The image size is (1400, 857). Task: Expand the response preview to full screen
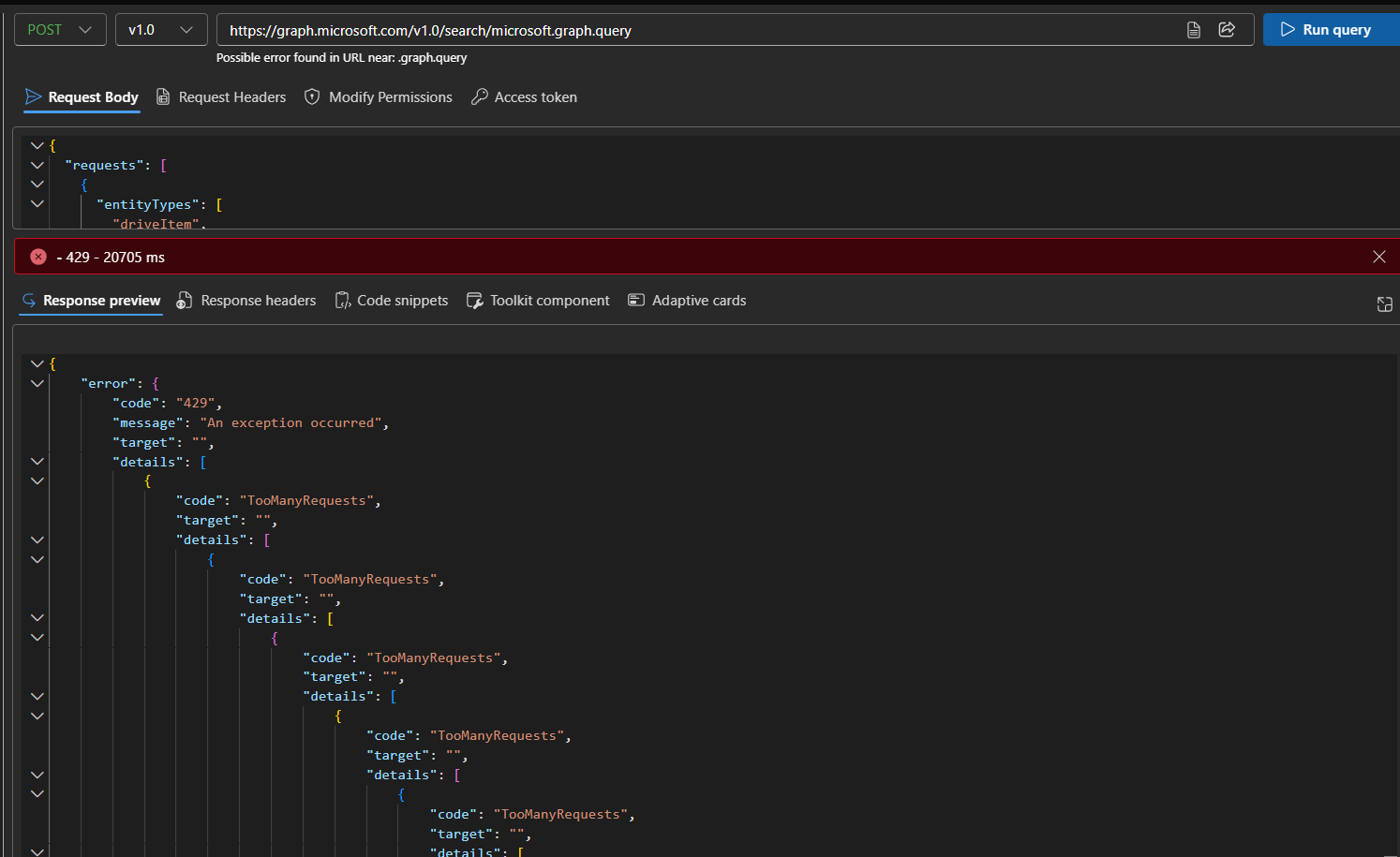point(1385,303)
